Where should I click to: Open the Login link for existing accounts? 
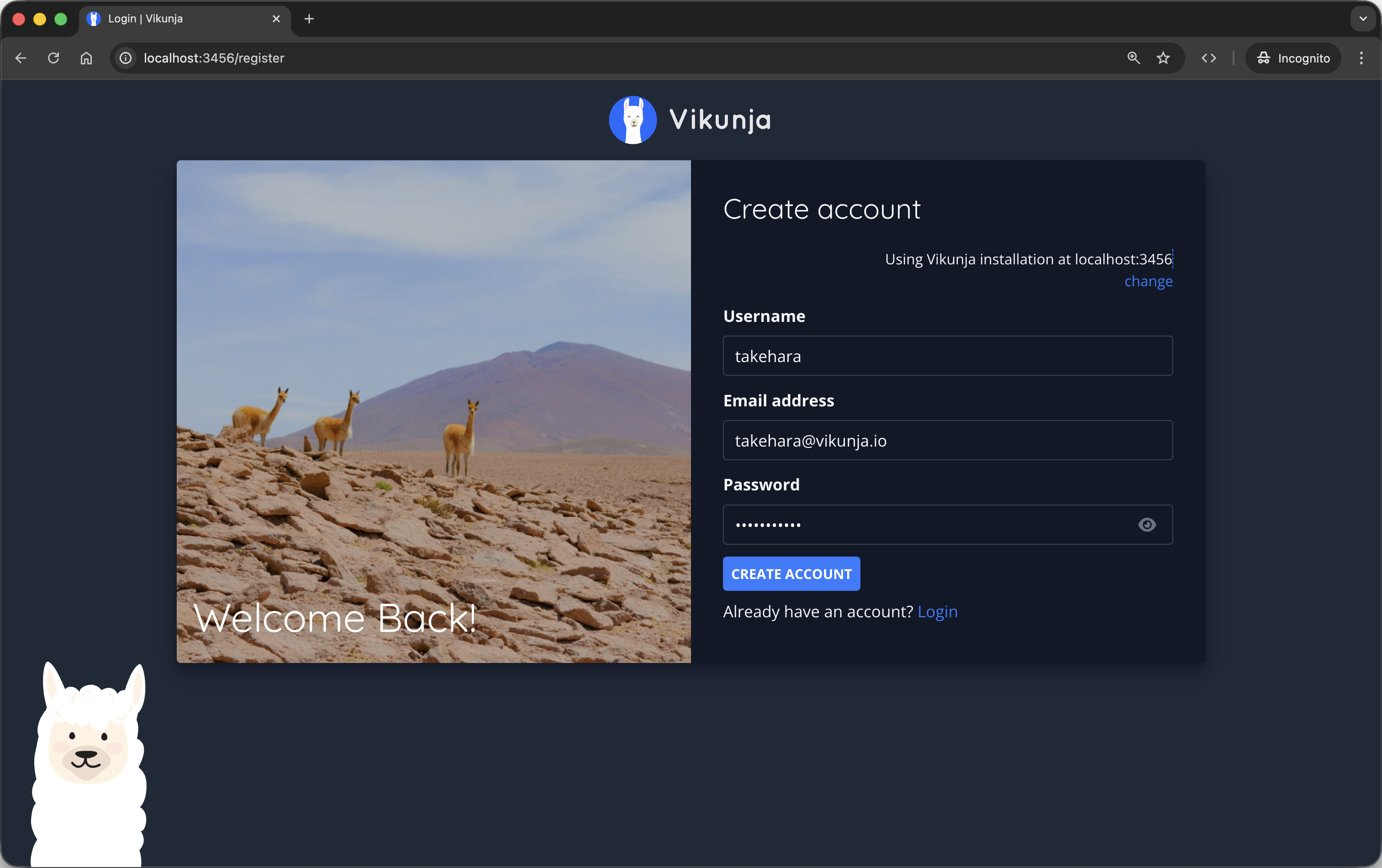(x=937, y=611)
